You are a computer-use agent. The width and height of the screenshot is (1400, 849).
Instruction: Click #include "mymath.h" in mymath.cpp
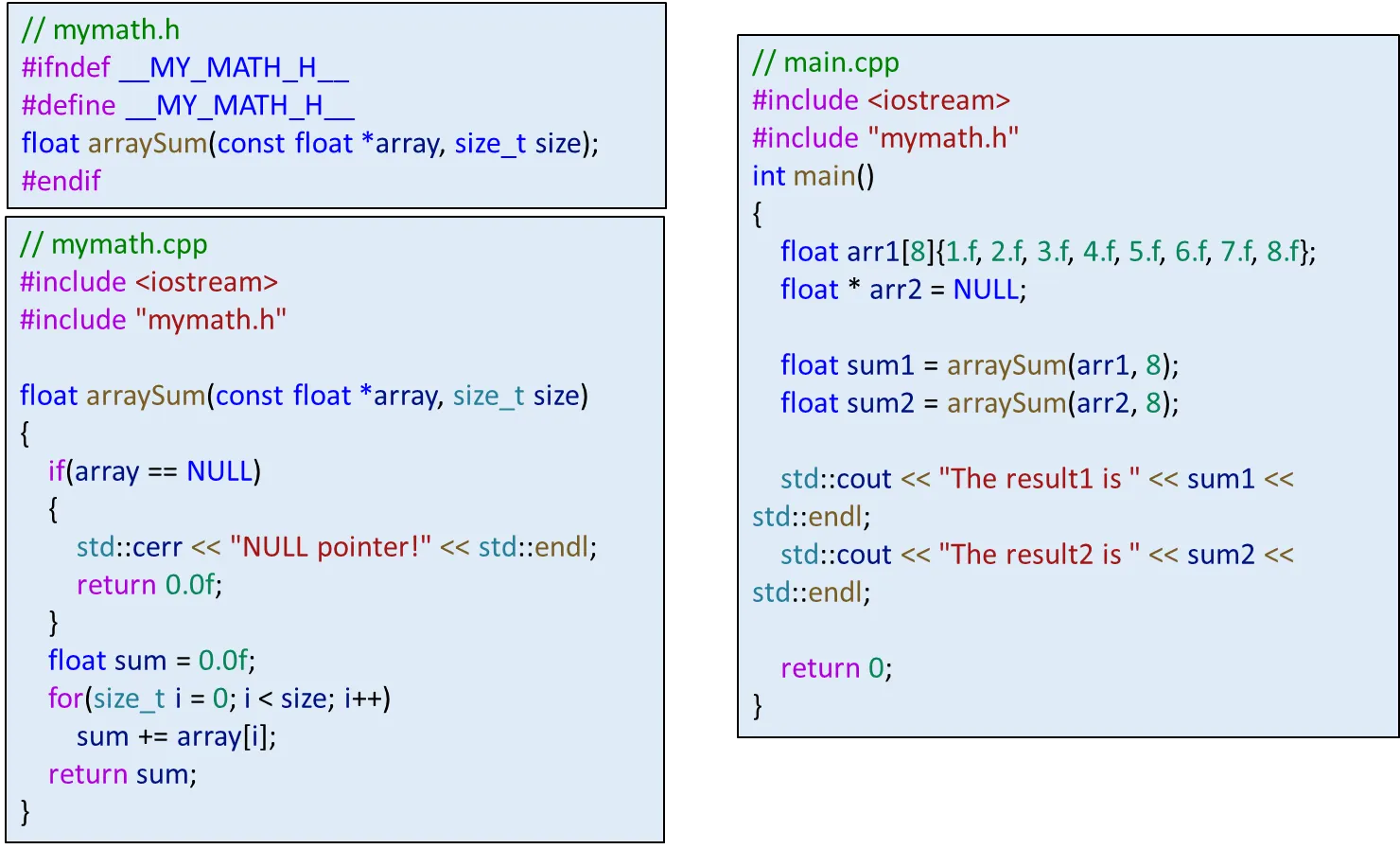[152, 320]
